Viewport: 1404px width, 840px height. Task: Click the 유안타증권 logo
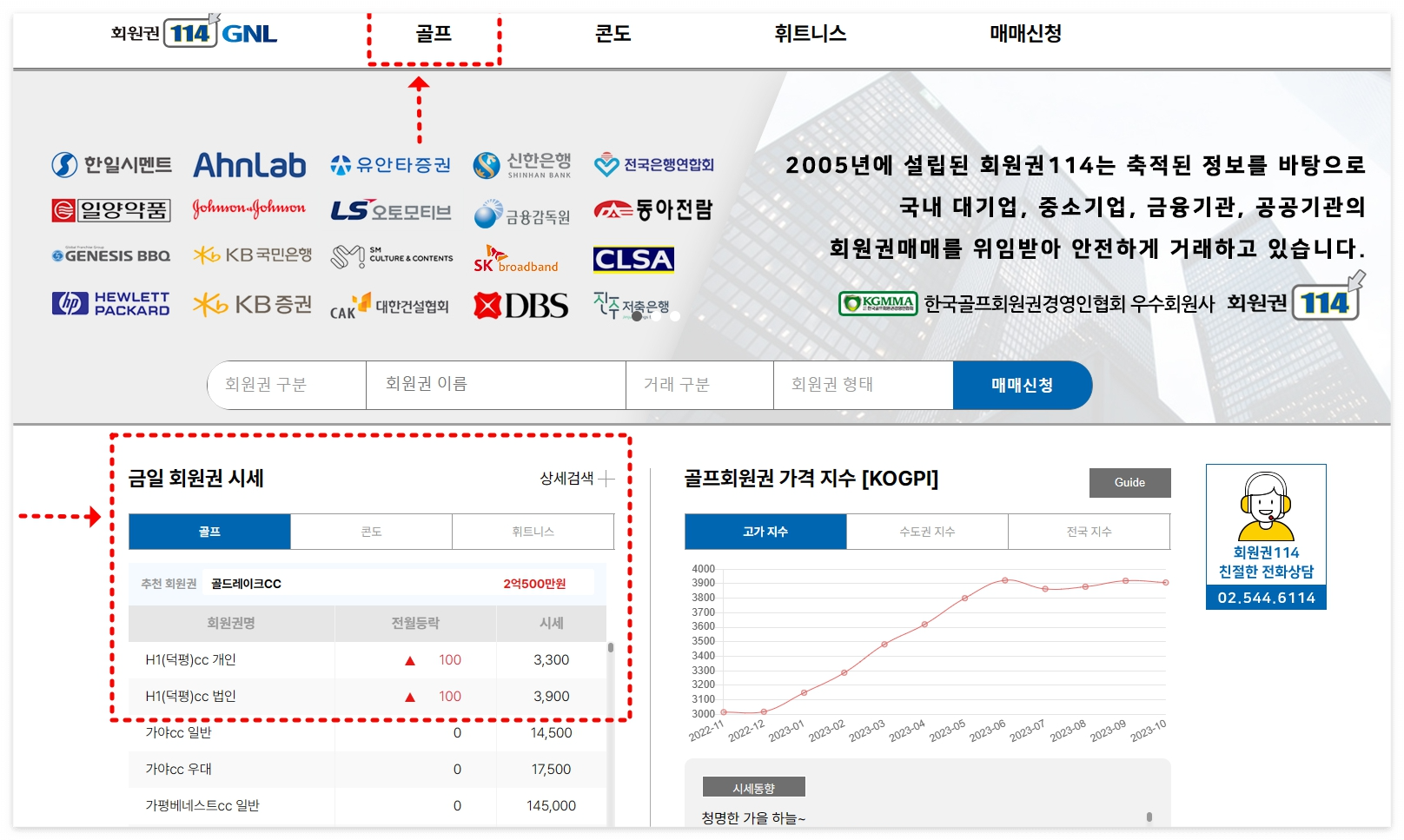(x=390, y=164)
